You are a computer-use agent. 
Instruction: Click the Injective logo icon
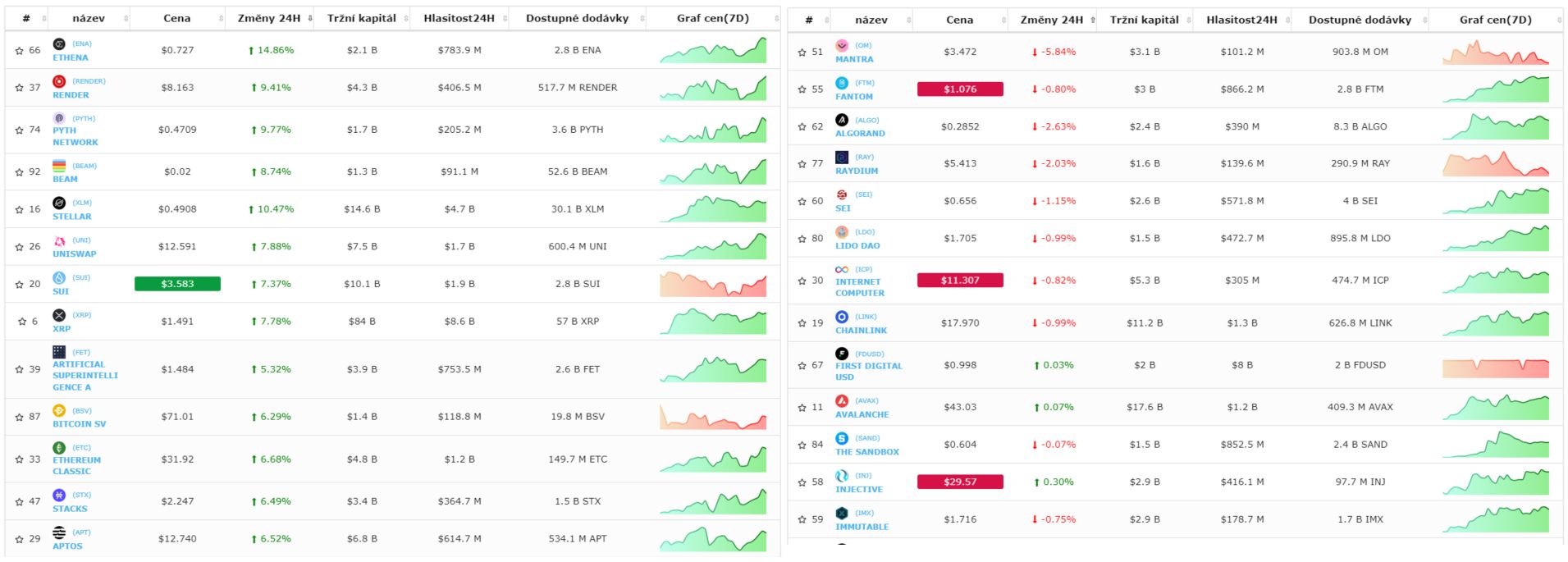(x=842, y=476)
